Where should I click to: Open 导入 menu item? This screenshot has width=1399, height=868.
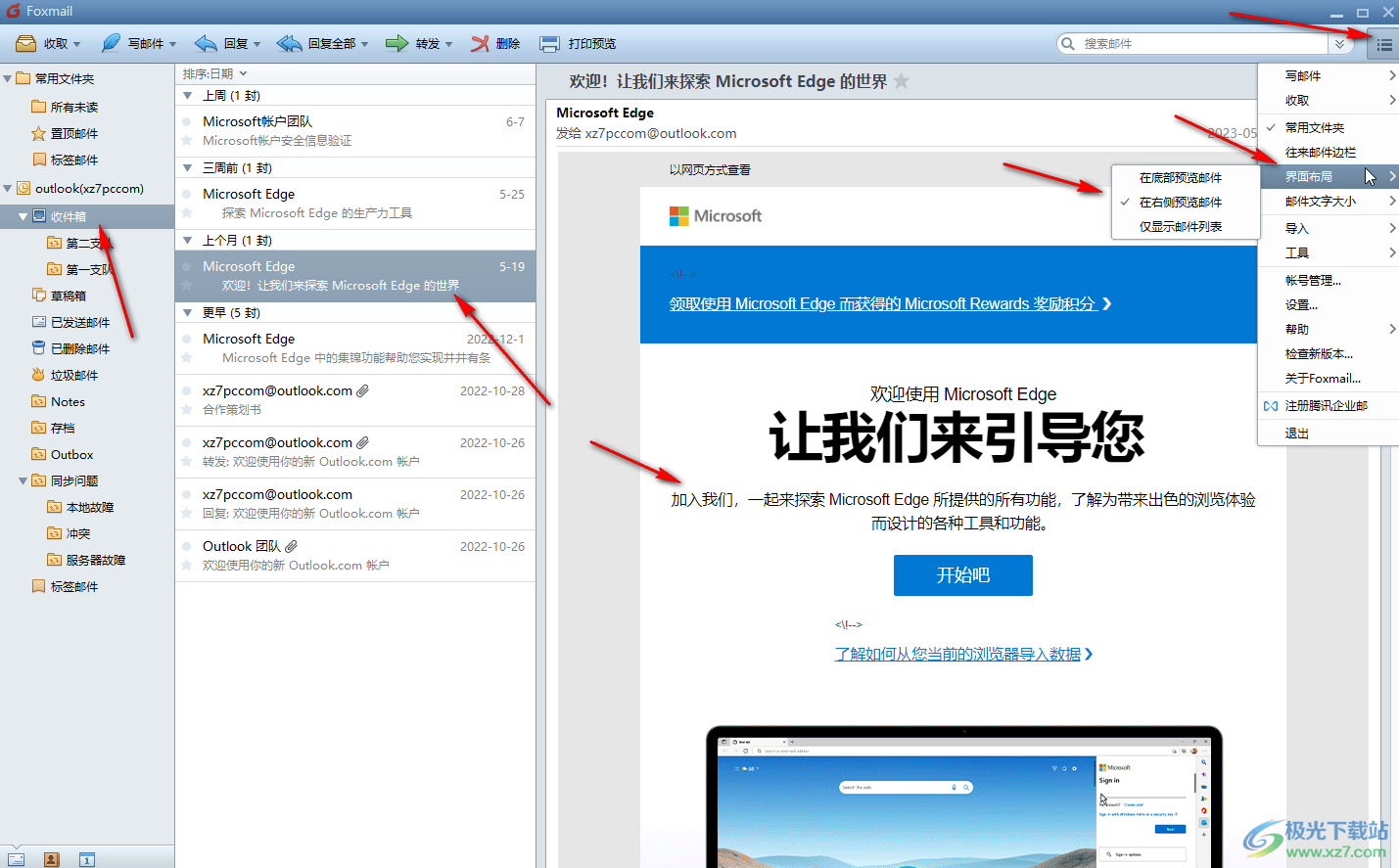(1329, 228)
